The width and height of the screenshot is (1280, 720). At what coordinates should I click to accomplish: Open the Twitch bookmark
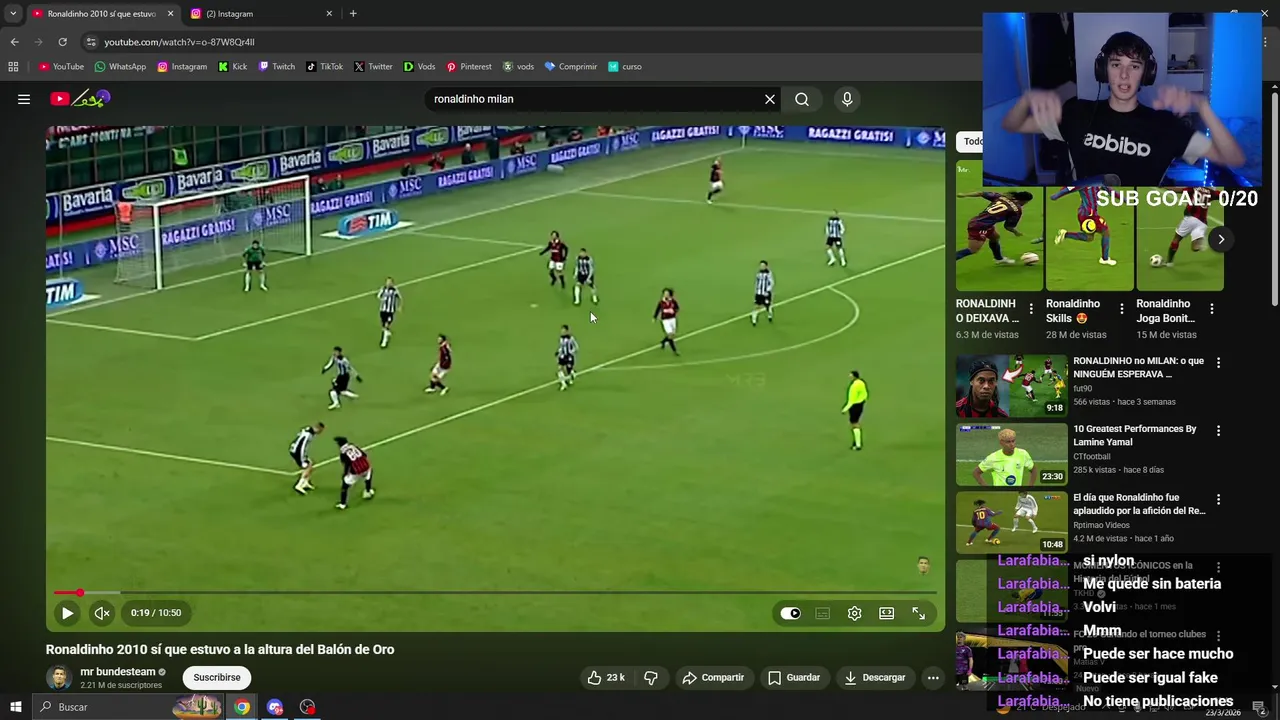(277, 67)
